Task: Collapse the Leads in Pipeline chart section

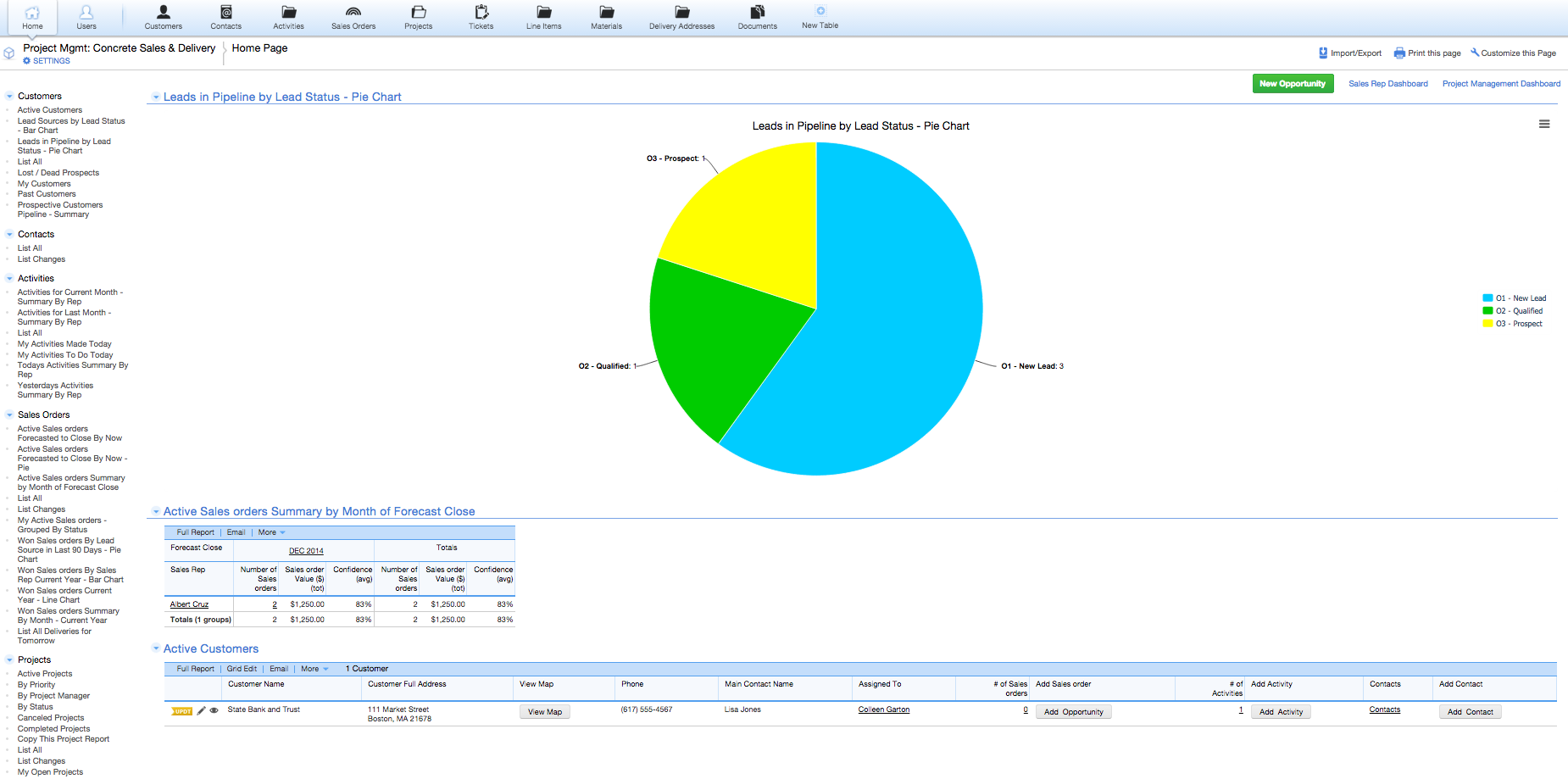Action: coord(156,97)
